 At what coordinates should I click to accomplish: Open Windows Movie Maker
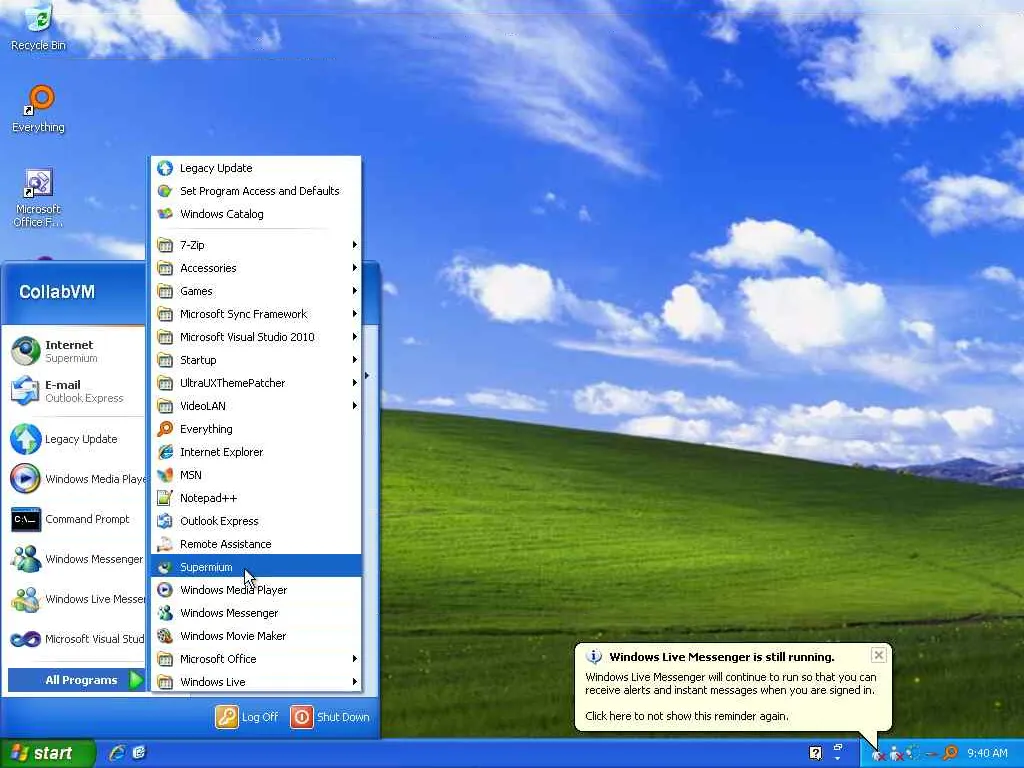tap(255, 635)
